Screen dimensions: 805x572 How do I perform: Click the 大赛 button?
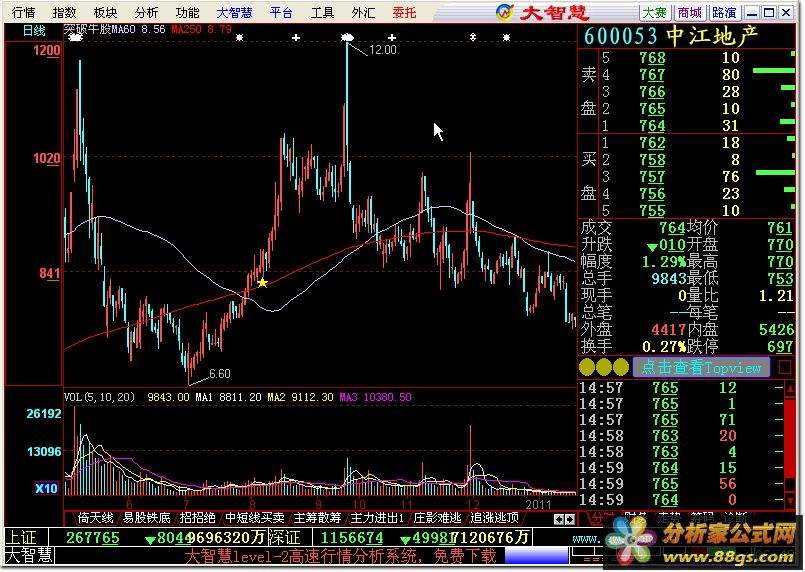[x=655, y=12]
